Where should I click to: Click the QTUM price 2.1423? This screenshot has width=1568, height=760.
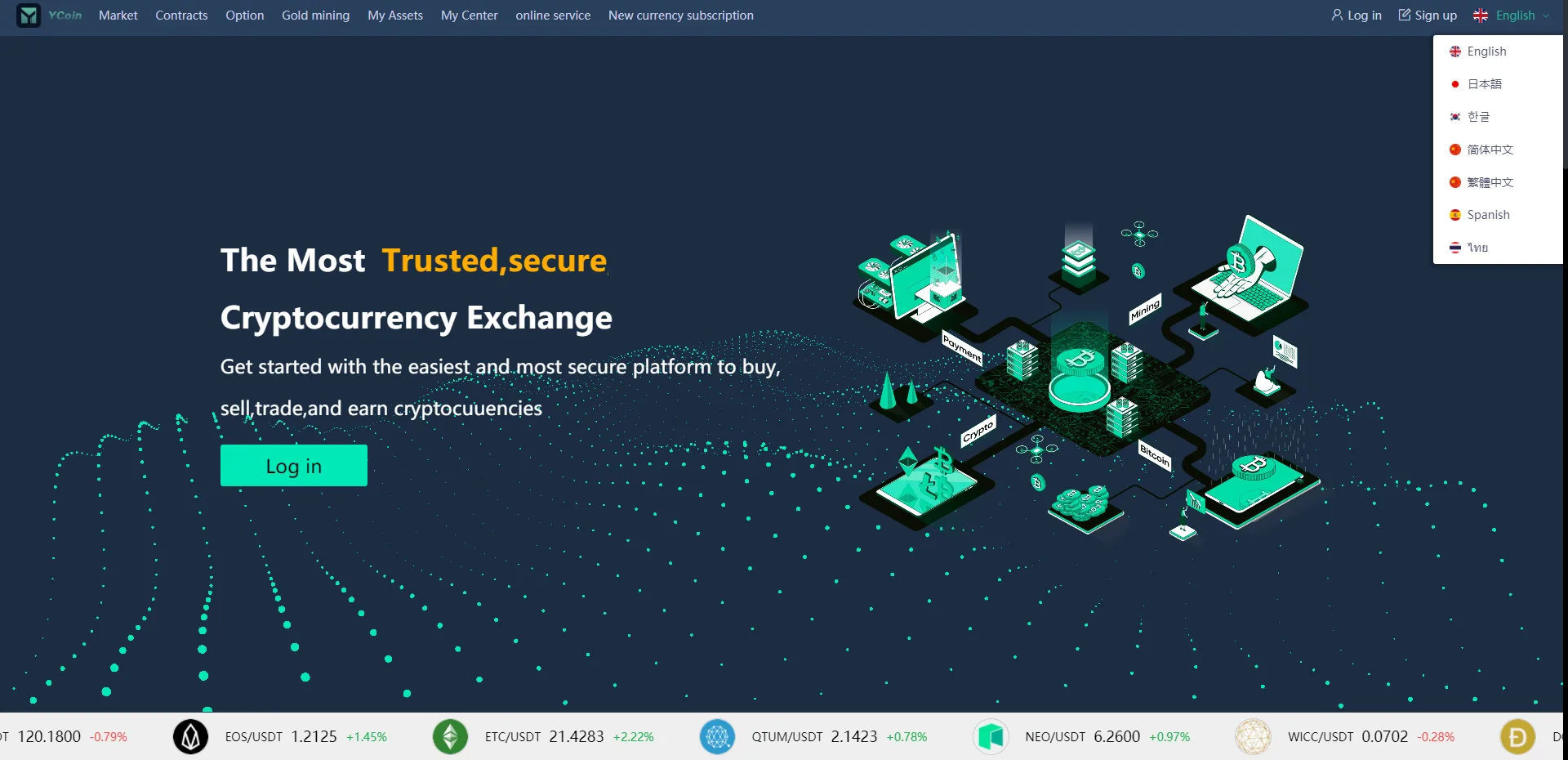pos(854,736)
